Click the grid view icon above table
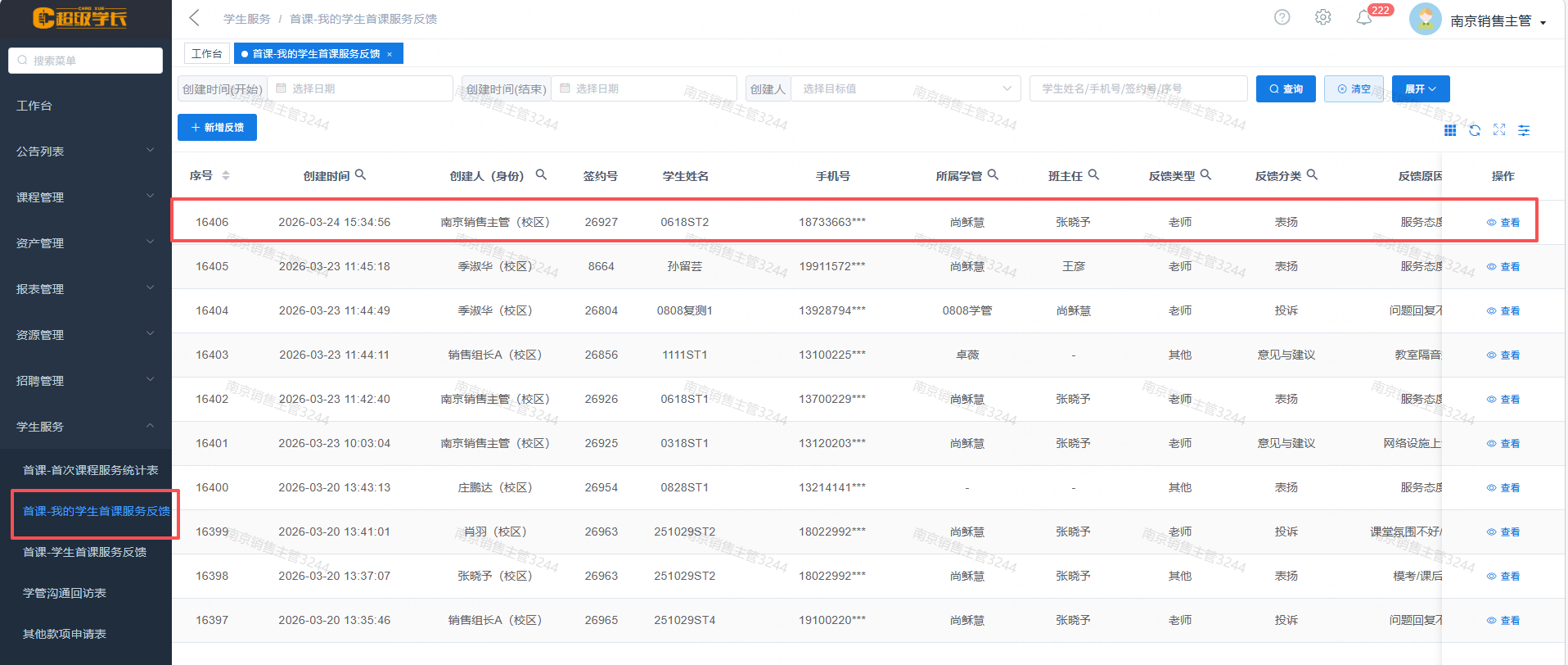 point(1450,130)
